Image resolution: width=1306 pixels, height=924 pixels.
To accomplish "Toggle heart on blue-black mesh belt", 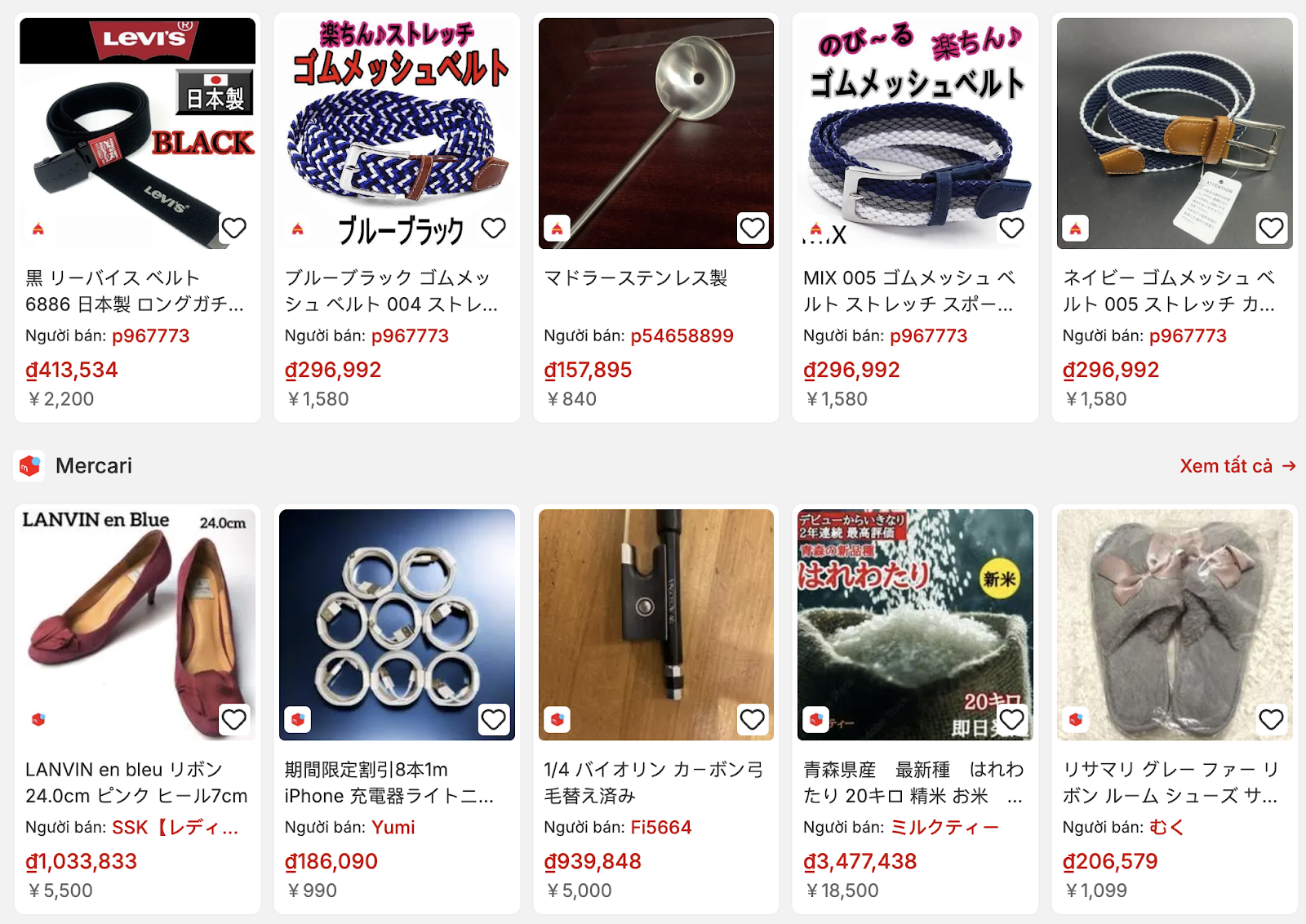I will (x=493, y=229).
